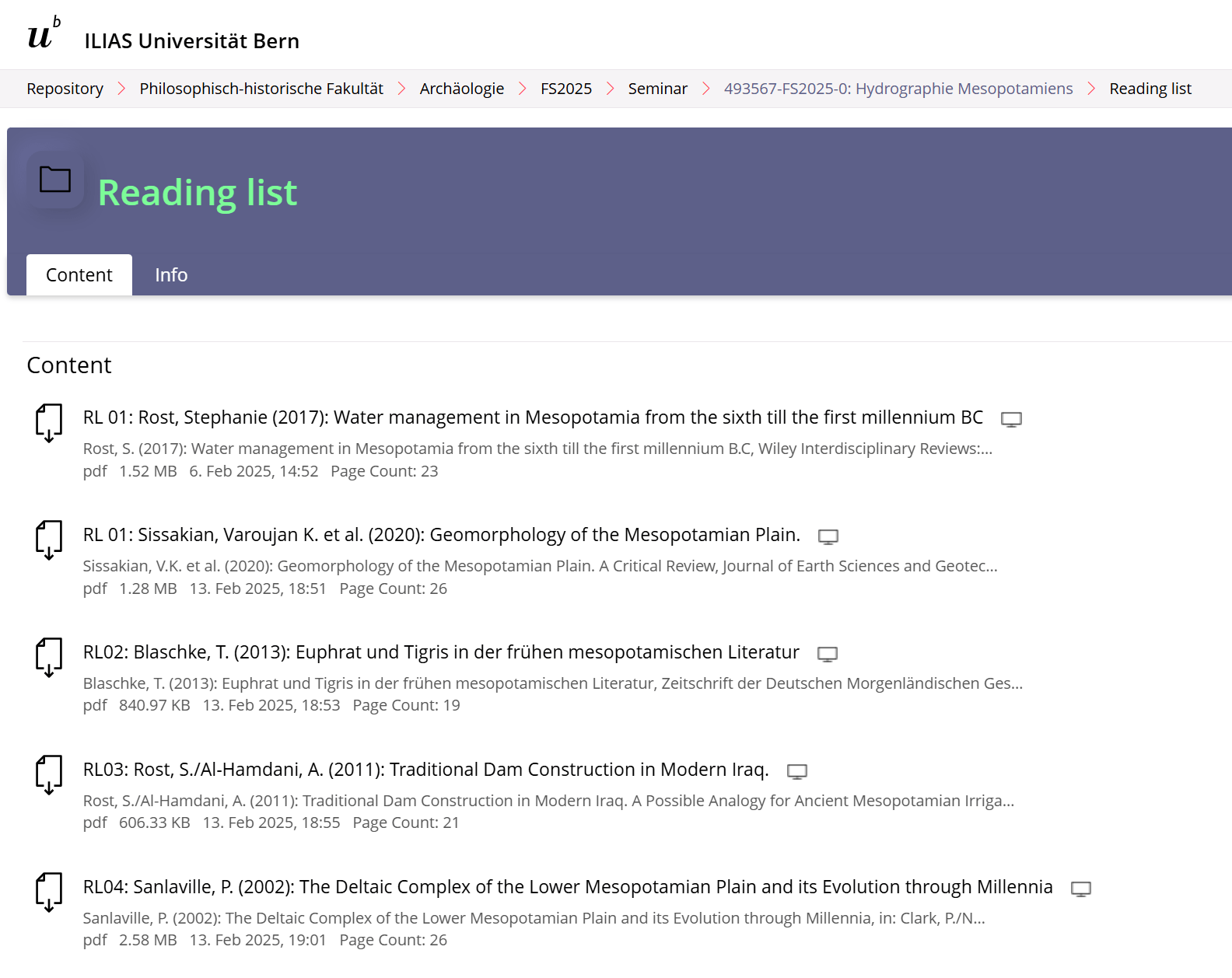This screenshot has height=978, width=1232.
Task: Click the Sanlaville 'in: Clark' description
Action: click(x=534, y=918)
